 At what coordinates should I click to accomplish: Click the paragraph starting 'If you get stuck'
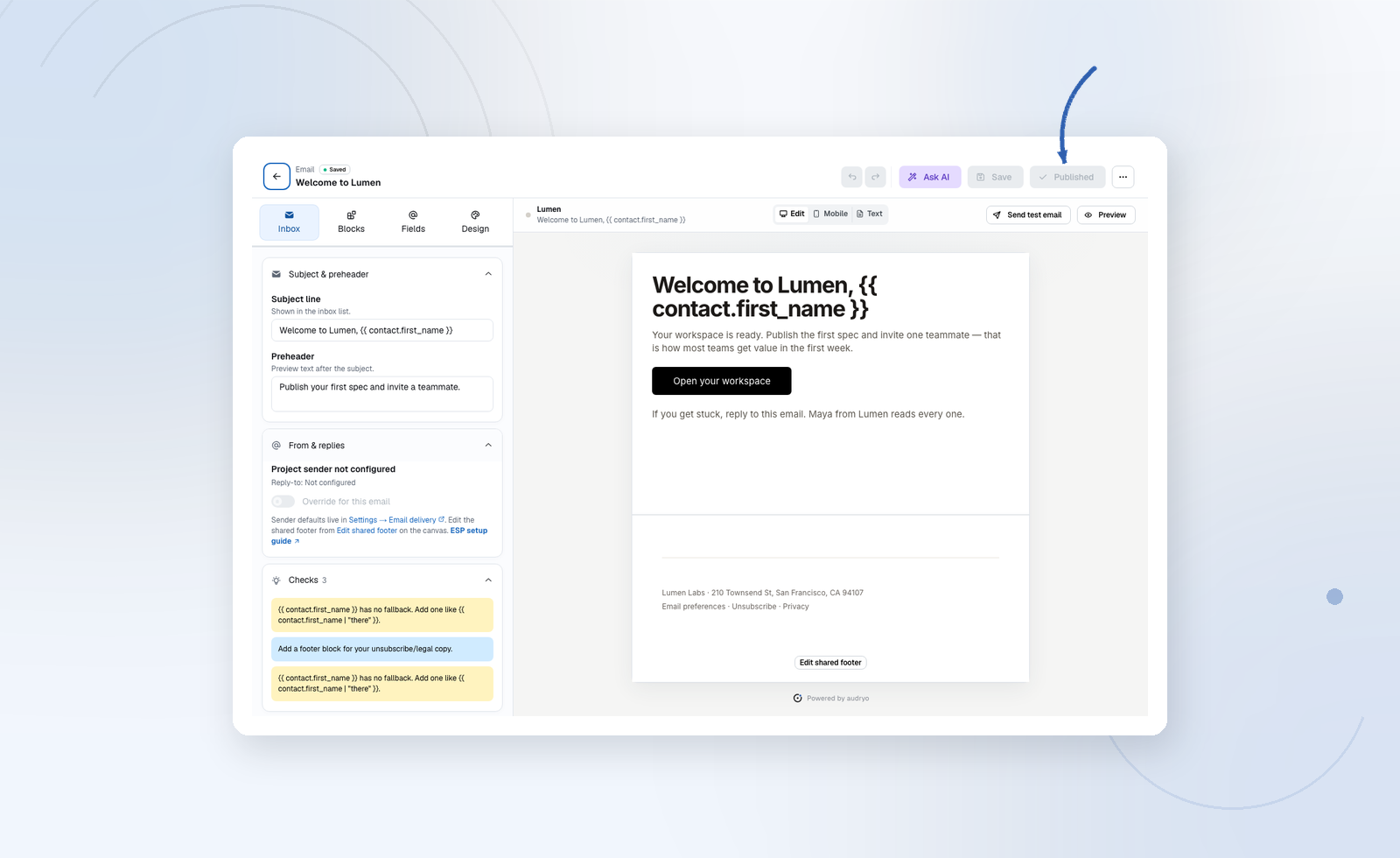click(808, 414)
